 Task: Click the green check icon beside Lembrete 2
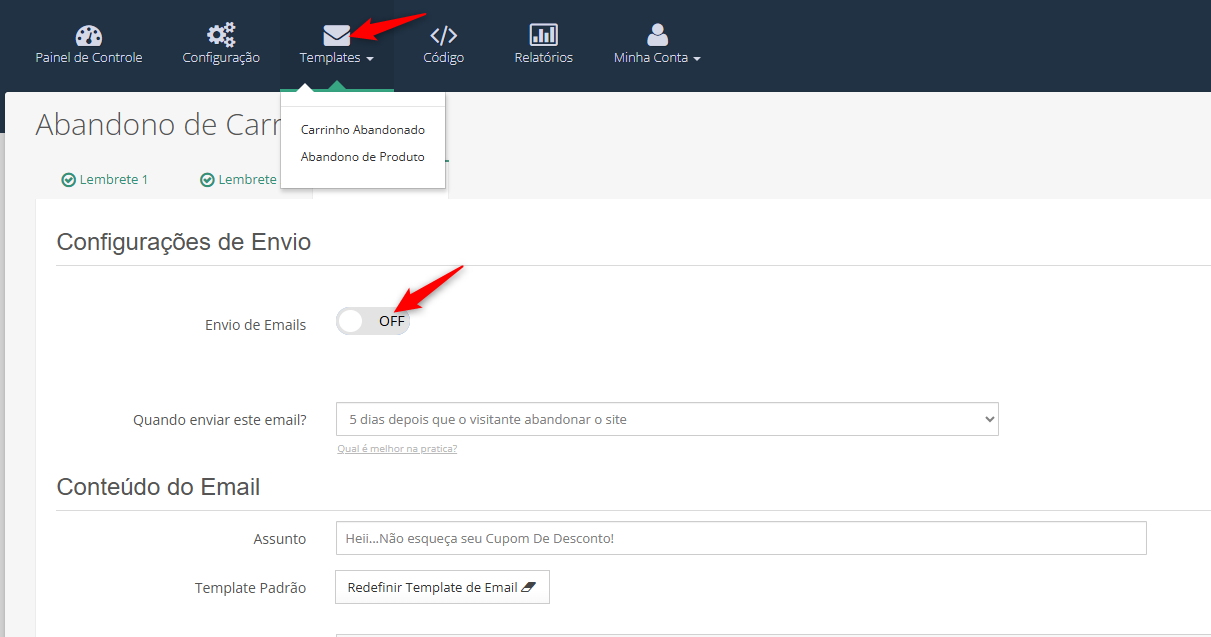pyautogui.click(x=208, y=180)
